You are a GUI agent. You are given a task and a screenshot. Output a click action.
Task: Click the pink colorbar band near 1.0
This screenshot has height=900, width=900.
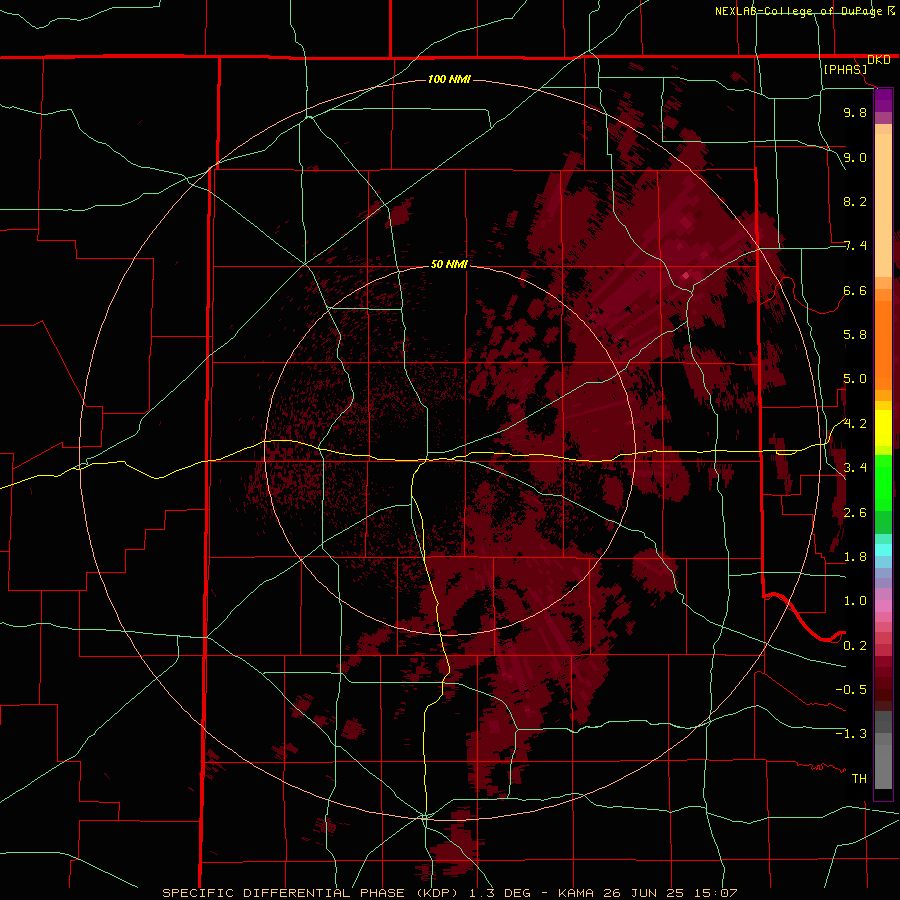click(883, 606)
